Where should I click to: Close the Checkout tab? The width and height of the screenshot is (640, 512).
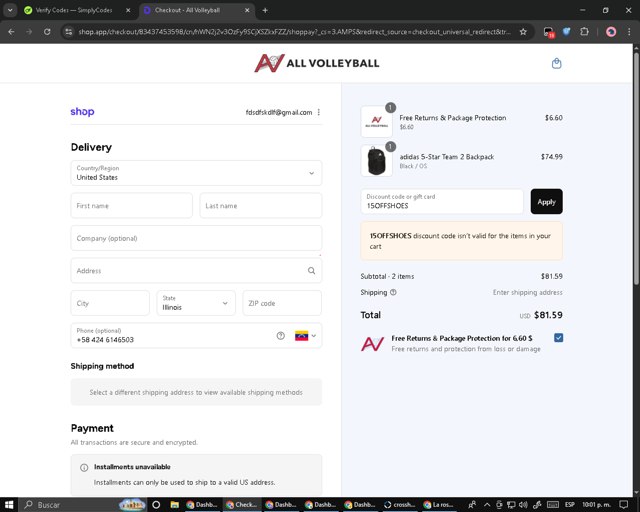coord(247,10)
